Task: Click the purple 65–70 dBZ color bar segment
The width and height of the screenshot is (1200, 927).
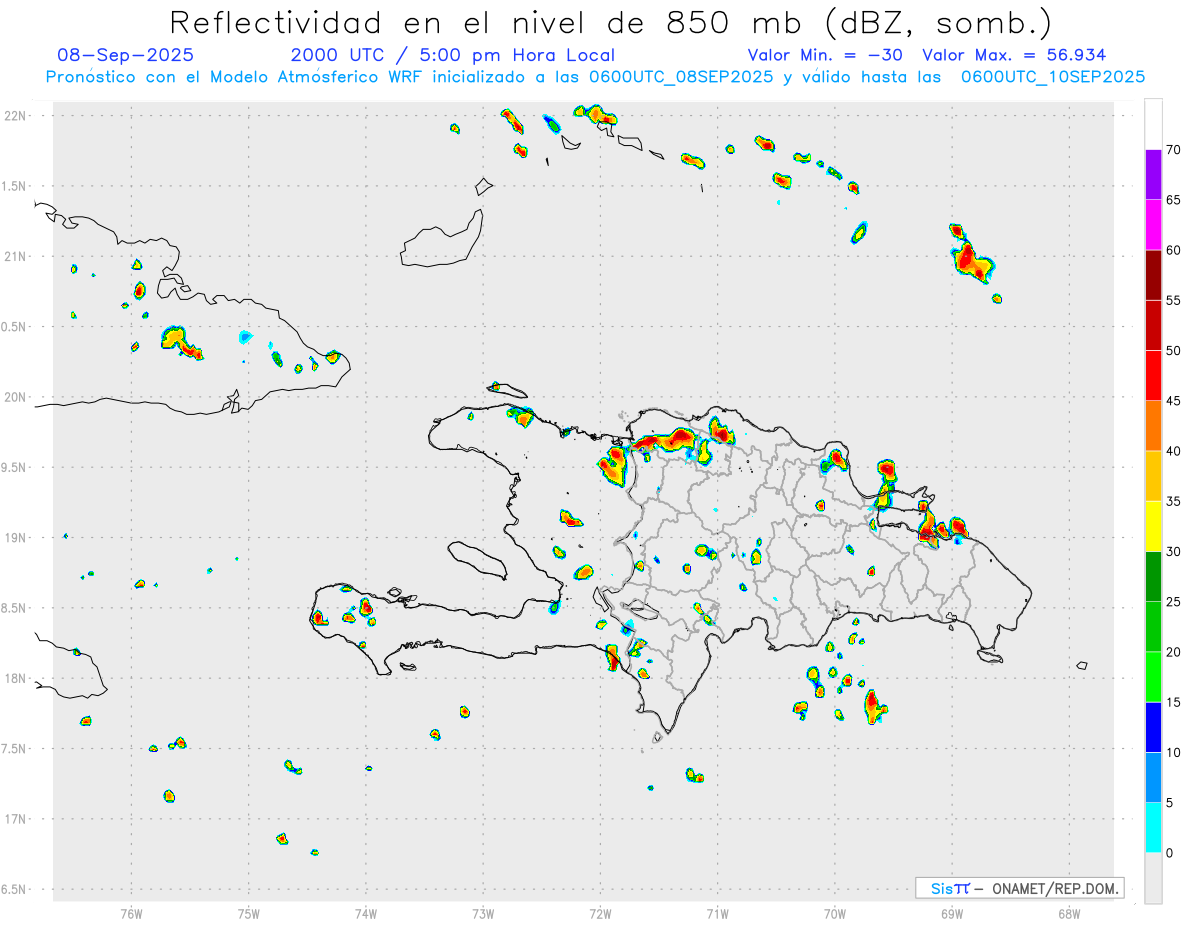Action: pyautogui.click(x=1153, y=175)
